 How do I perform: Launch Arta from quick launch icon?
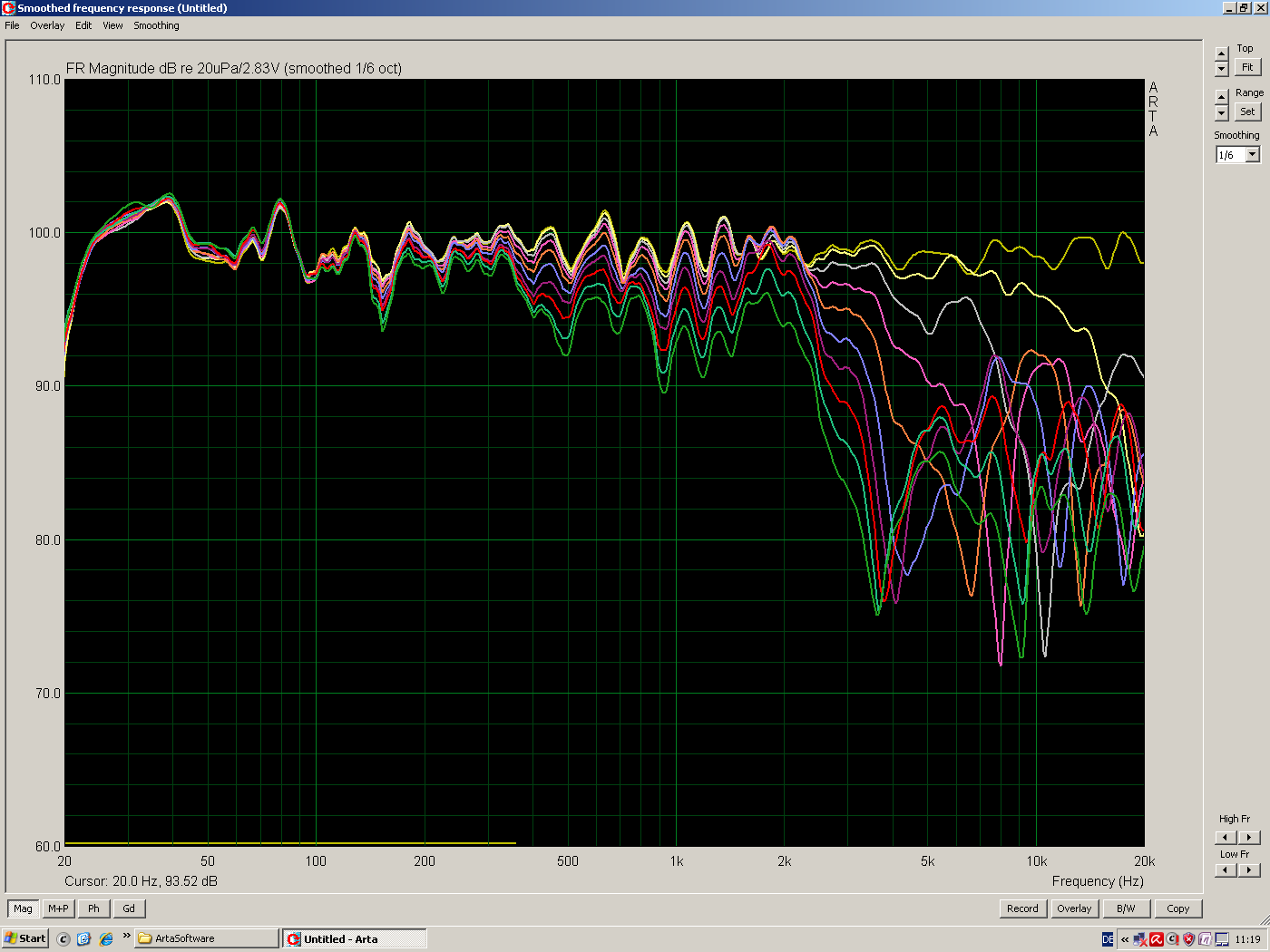[x=63, y=939]
